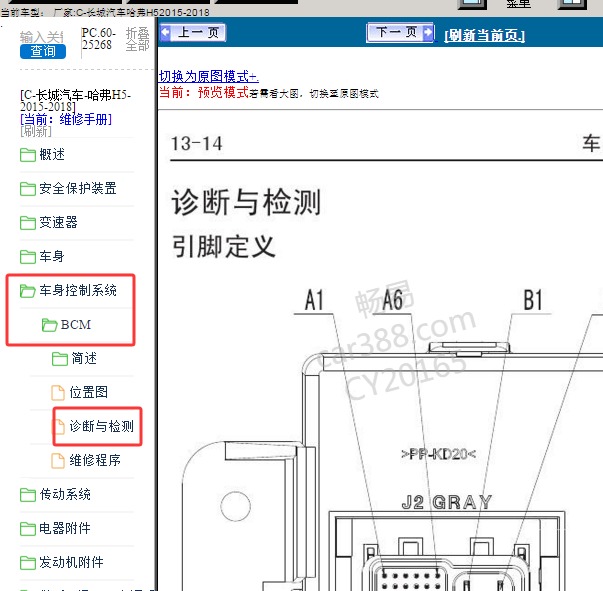
Task: Open the 简述 folder
Action: coord(84,358)
